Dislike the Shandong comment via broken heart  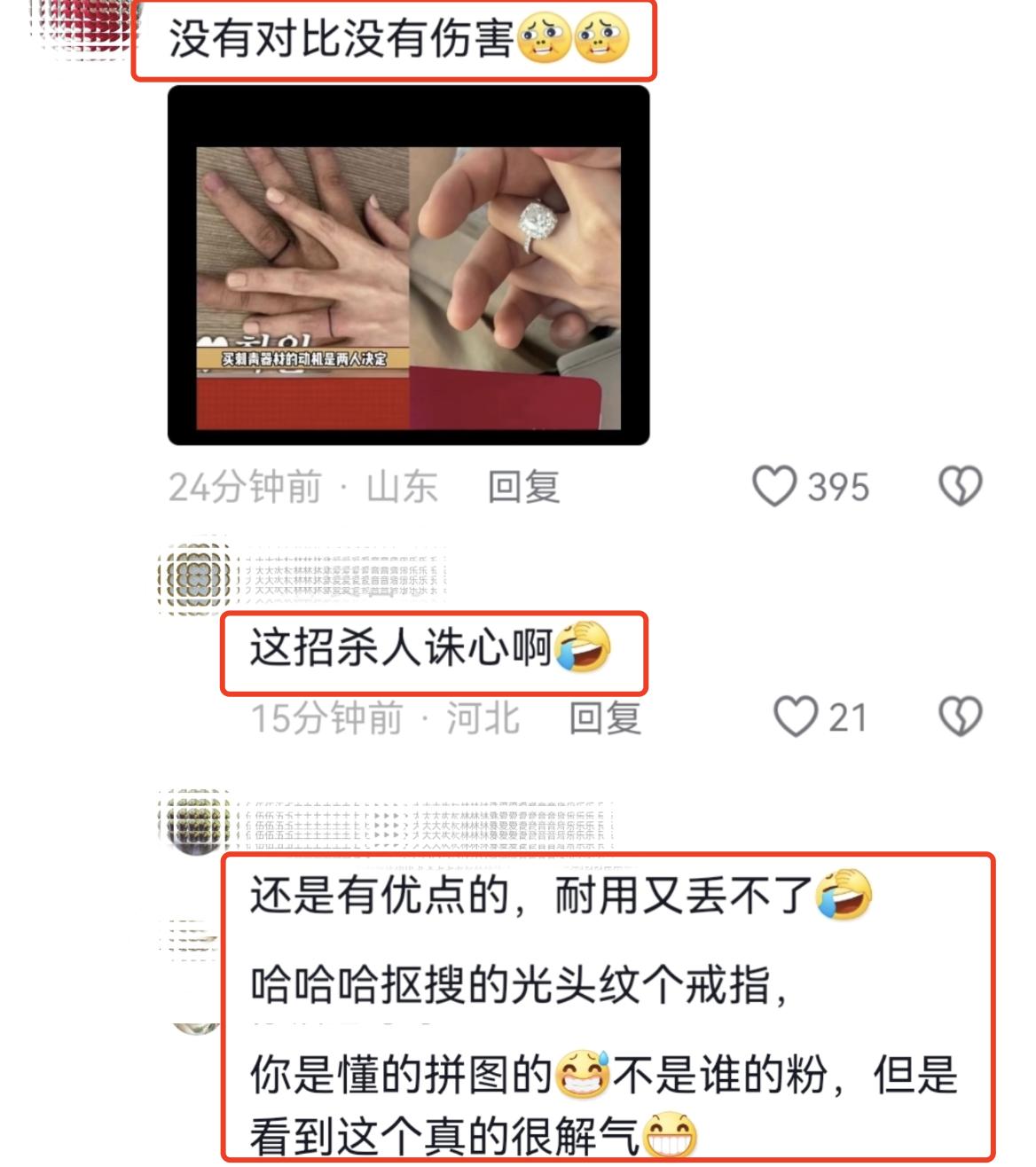point(961,487)
